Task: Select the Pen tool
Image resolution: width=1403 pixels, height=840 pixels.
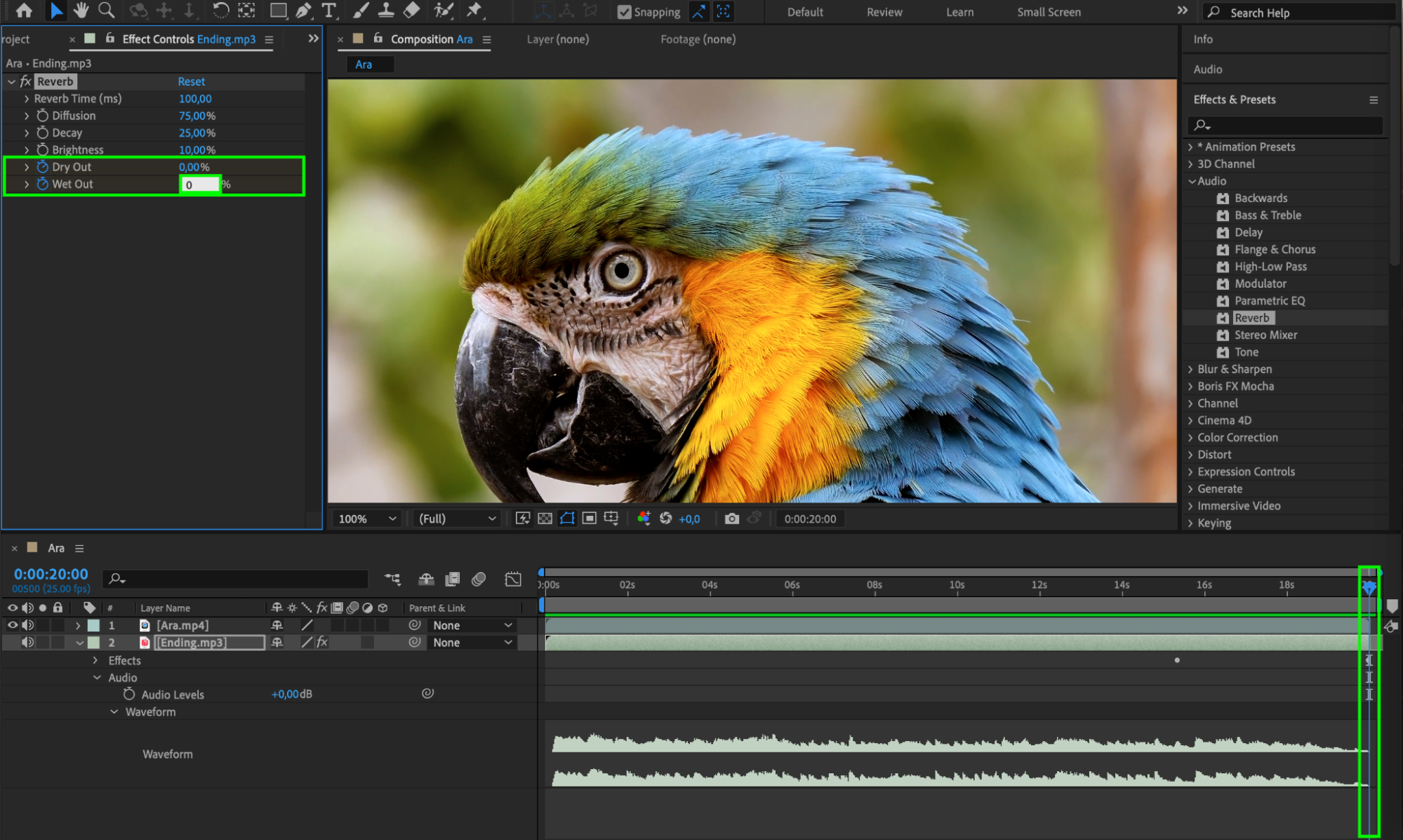Action: [x=303, y=11]
